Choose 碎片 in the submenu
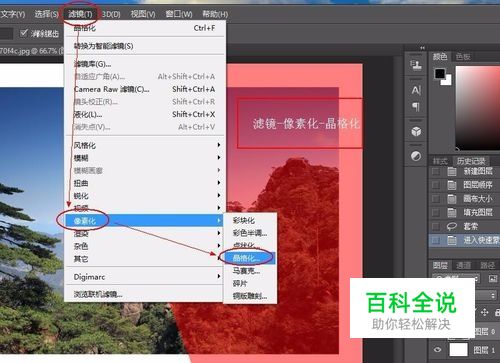 [250, 283]
